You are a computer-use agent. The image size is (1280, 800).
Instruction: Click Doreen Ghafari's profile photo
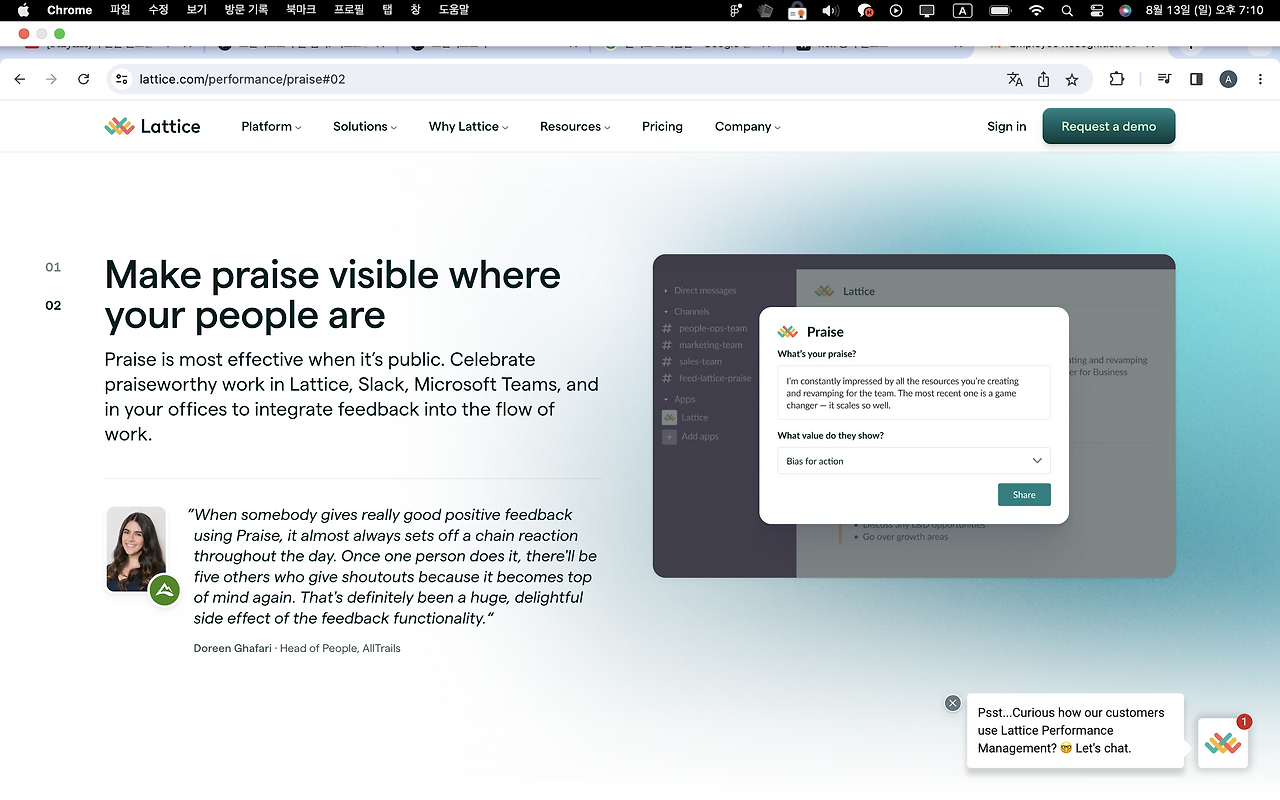coord(136,549)
